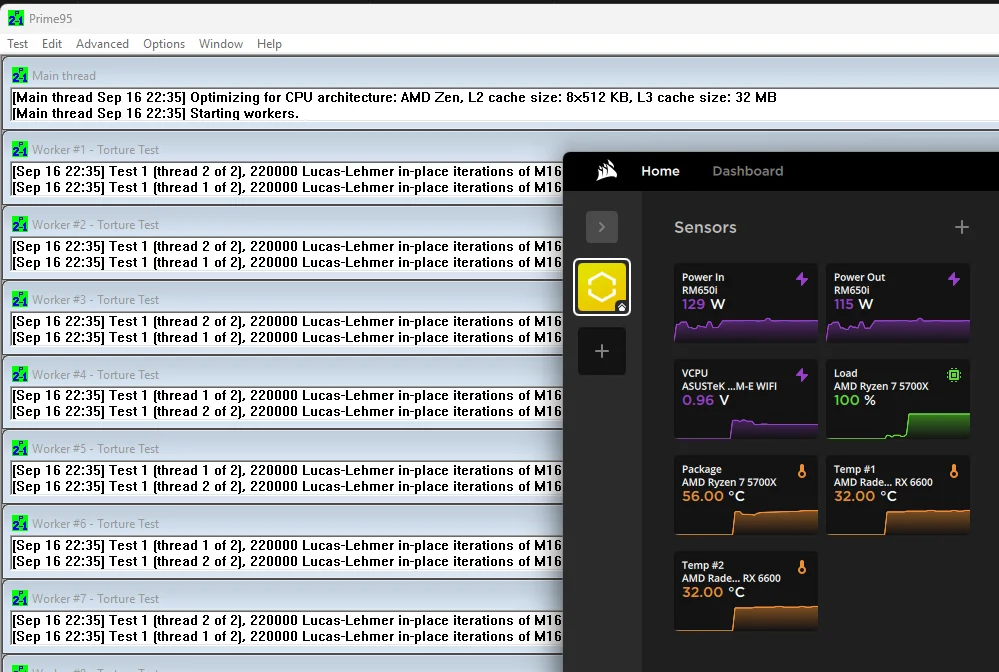
Task: Click the Package thermometer icon
Action: coord(801,471)
